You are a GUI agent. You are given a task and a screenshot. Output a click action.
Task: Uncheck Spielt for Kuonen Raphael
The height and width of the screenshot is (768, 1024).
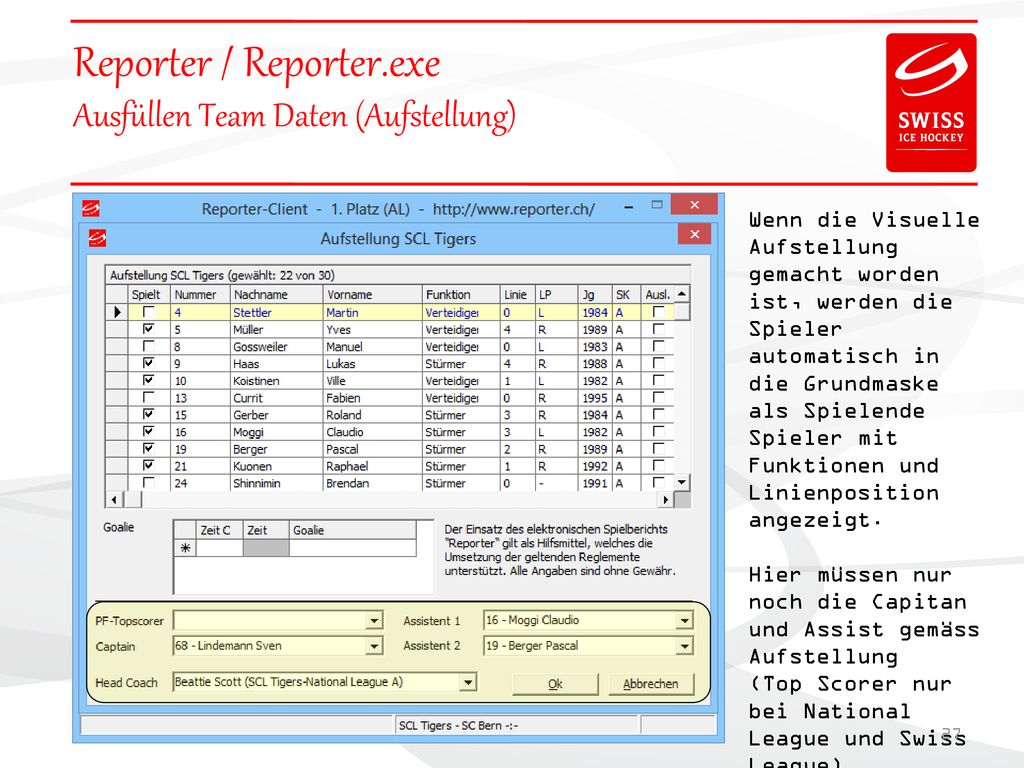[149, 465]
